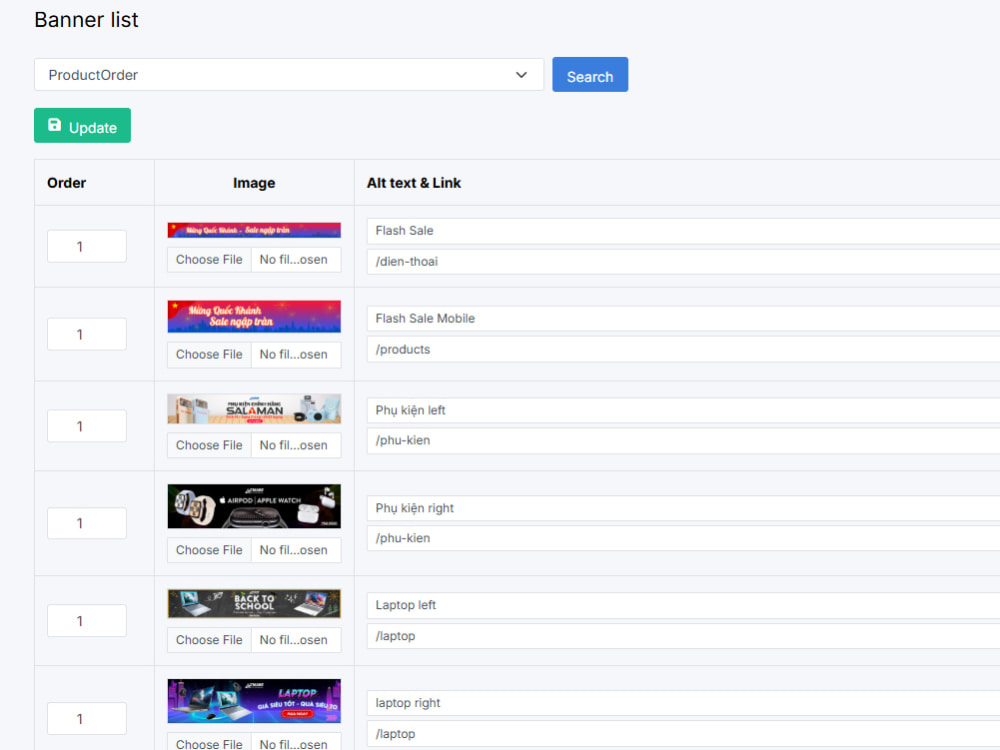Viewport: 1000px width, 750px height.
Task: Click the 'Banner list' page heading
Action: coord(86,20)
